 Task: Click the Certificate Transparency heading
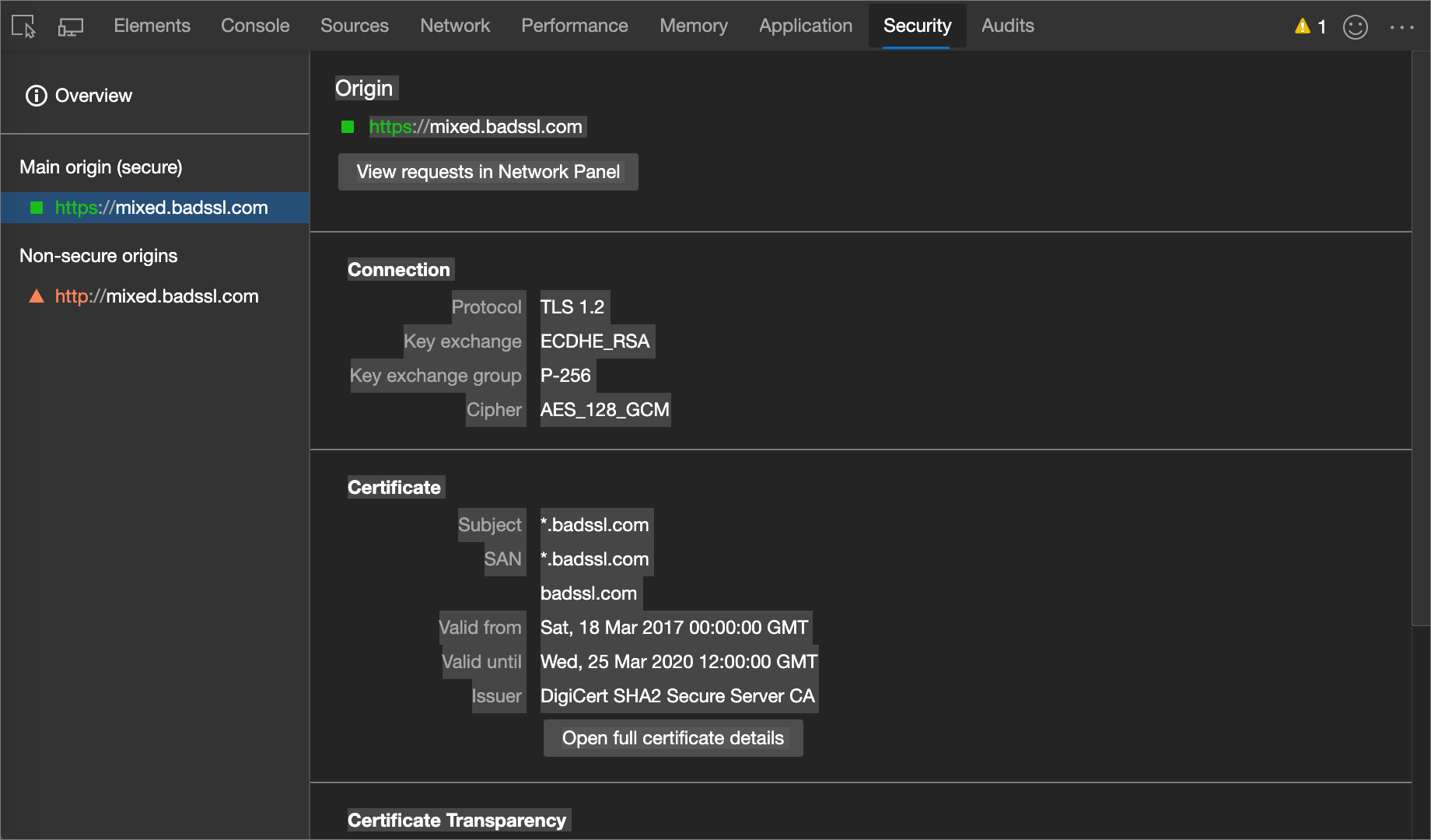click(x=457, y=821)
